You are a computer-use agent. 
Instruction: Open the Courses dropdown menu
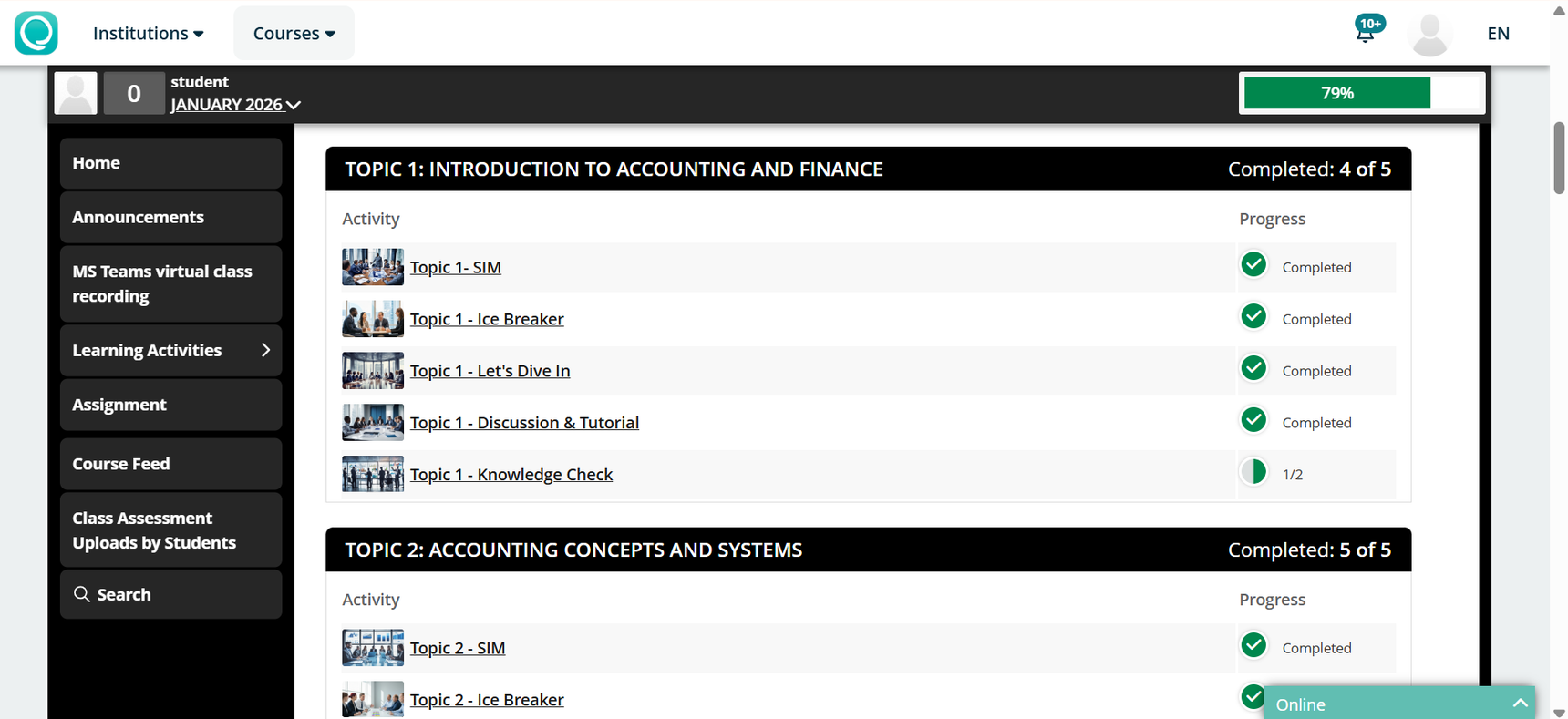point(294,34)
